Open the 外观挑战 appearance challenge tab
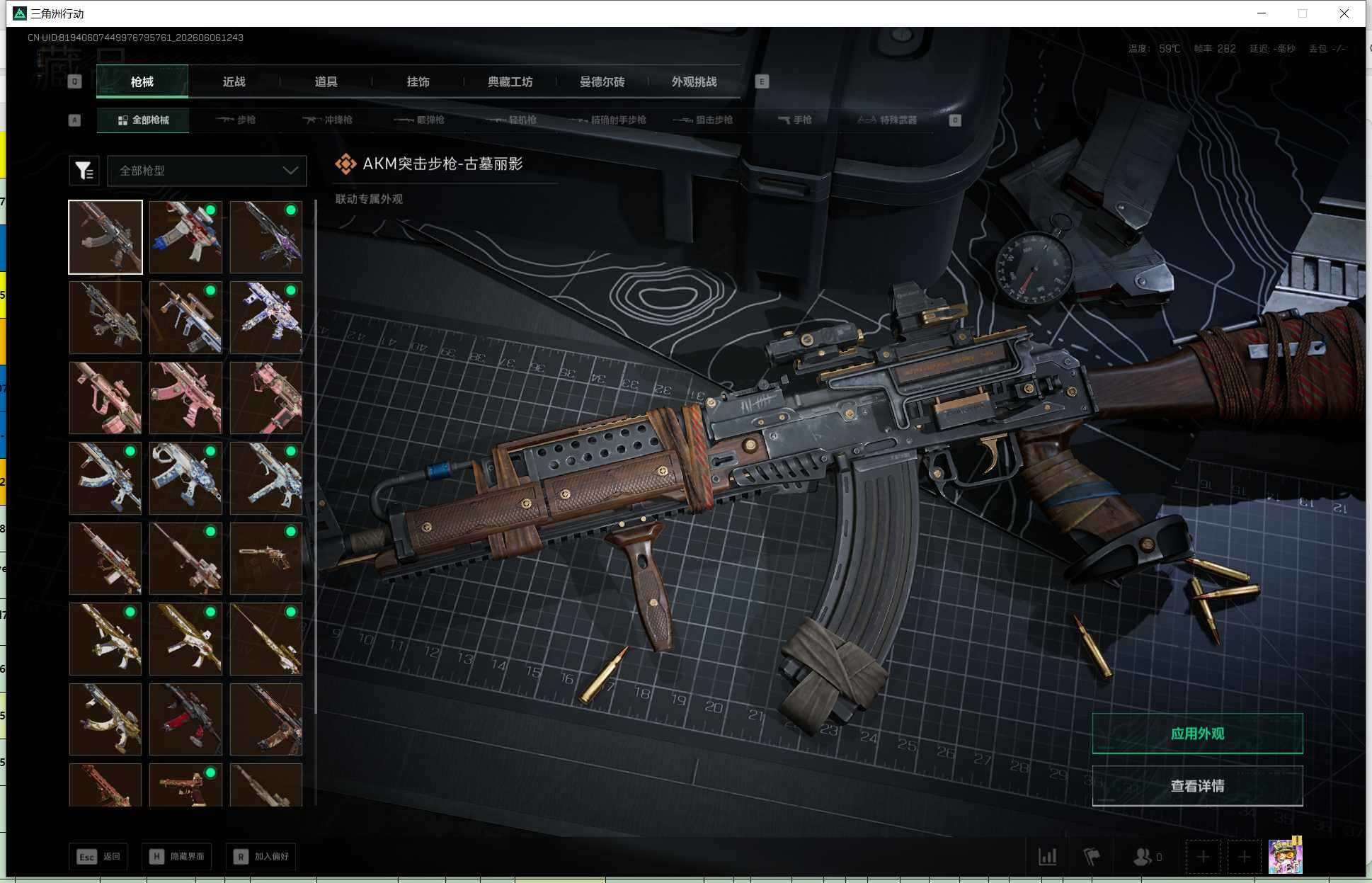This screenshot has height=883, width=1372. [x=694, y=81]
